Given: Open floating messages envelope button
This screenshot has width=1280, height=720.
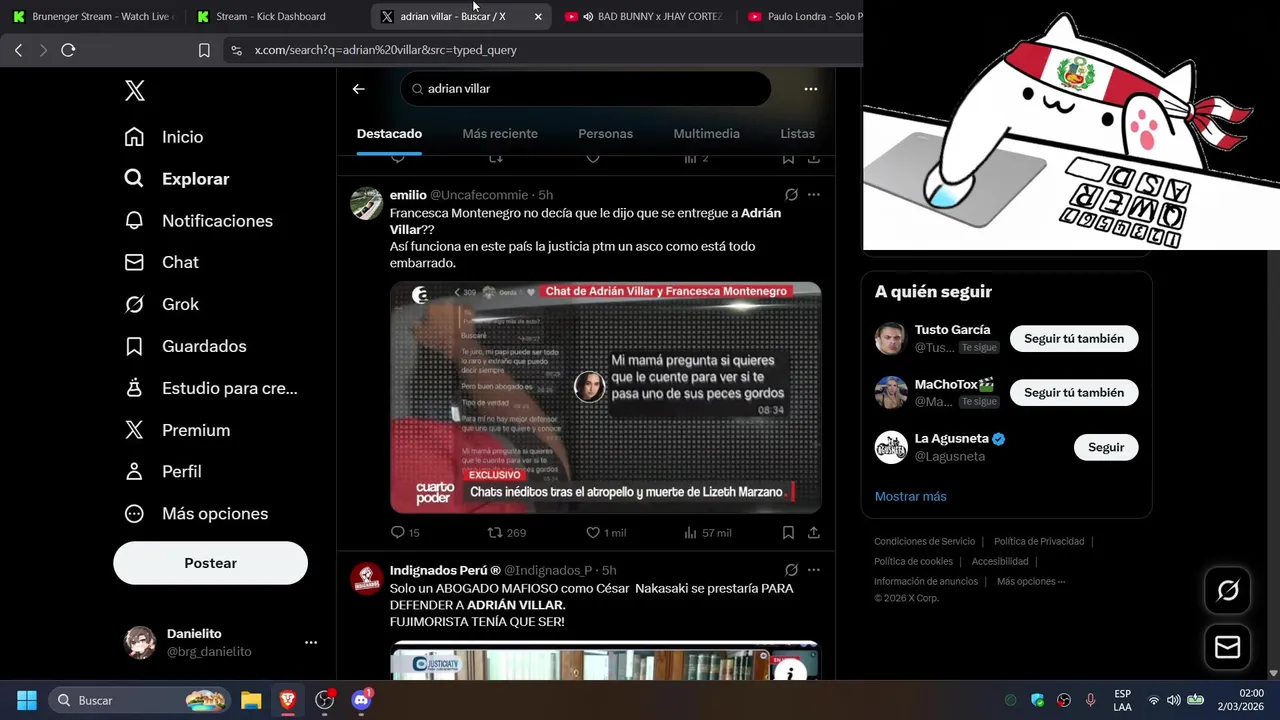Looking at the screenshot, I should (1228, 648).
